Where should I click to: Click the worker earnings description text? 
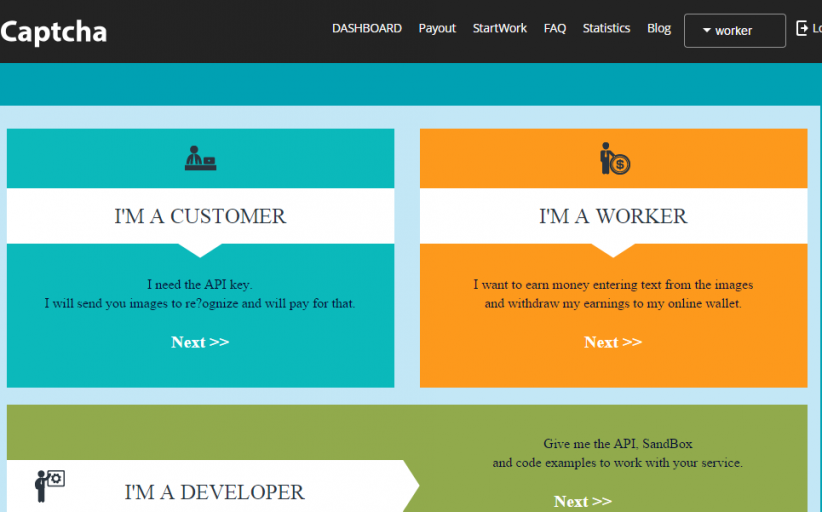613,294
